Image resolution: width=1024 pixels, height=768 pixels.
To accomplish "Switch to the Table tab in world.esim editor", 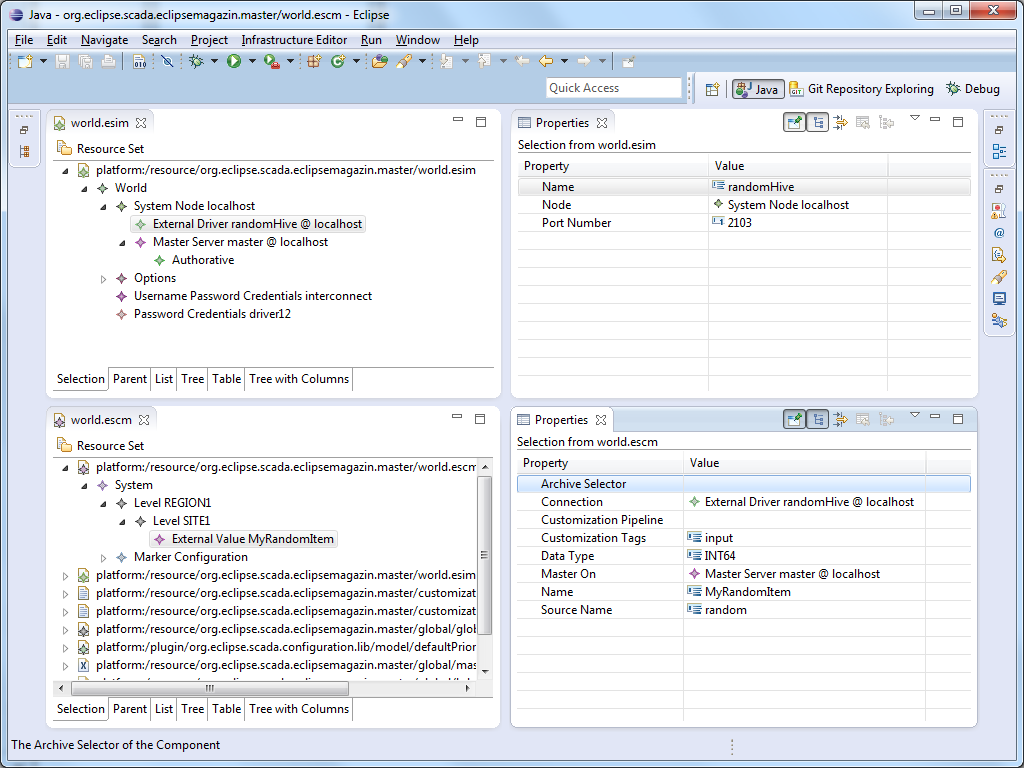I will pyautogui.click(x=226, y=379).
